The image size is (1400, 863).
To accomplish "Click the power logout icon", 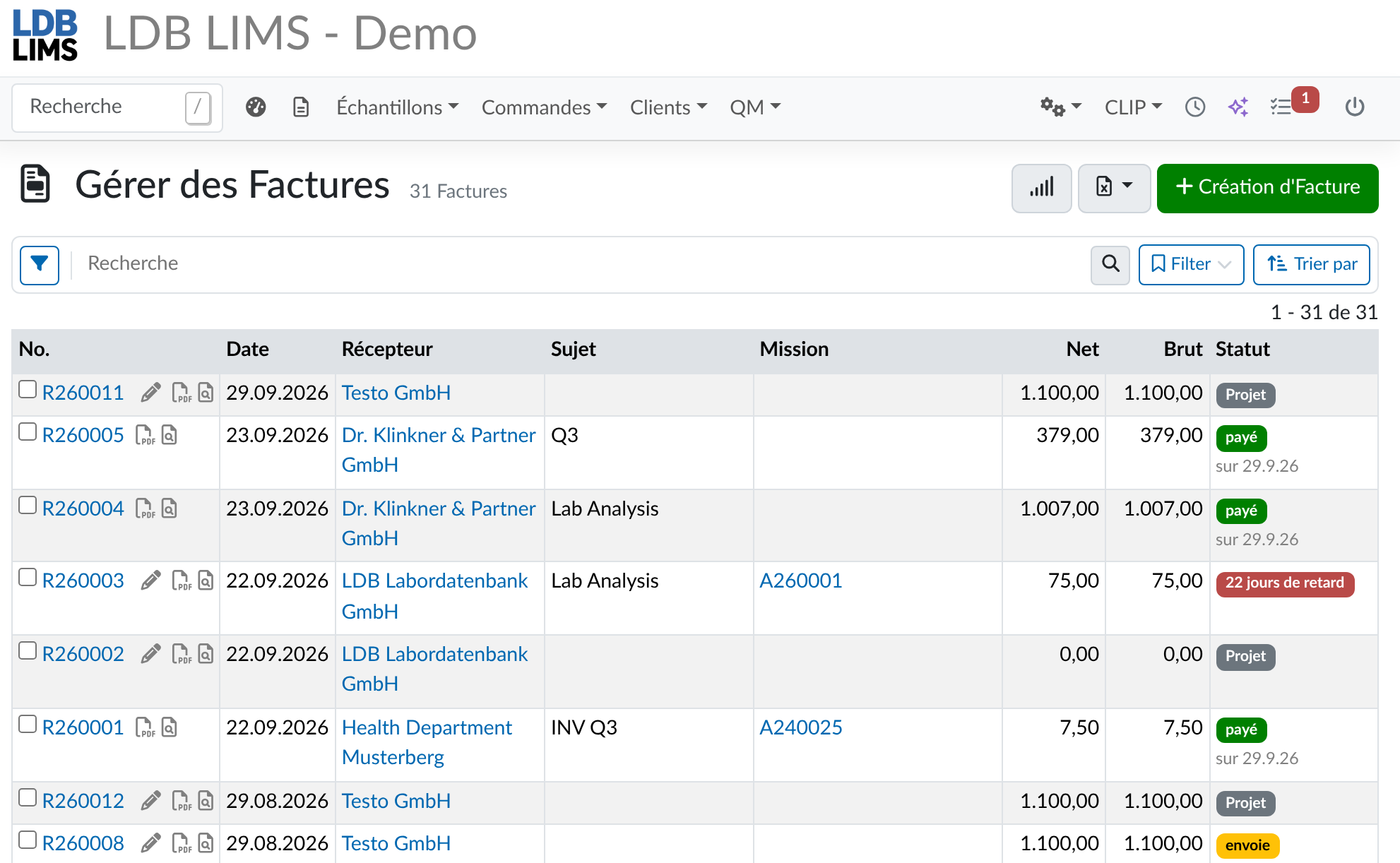I will 1355,107.
